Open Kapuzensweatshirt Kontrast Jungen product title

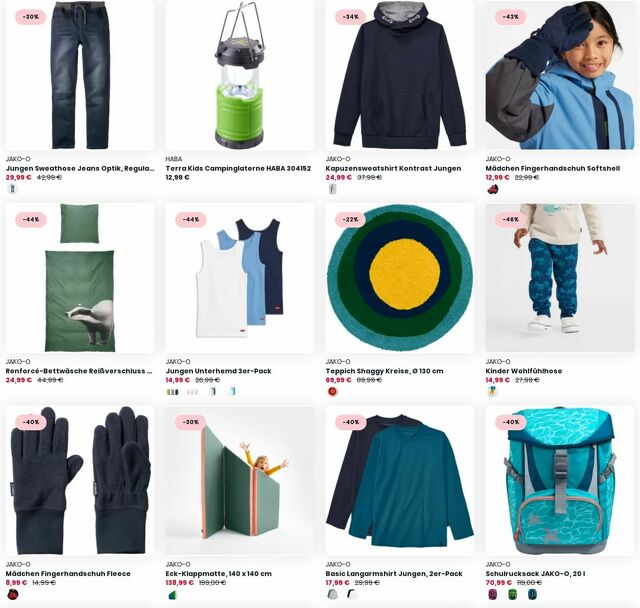[x=393, y=168]
